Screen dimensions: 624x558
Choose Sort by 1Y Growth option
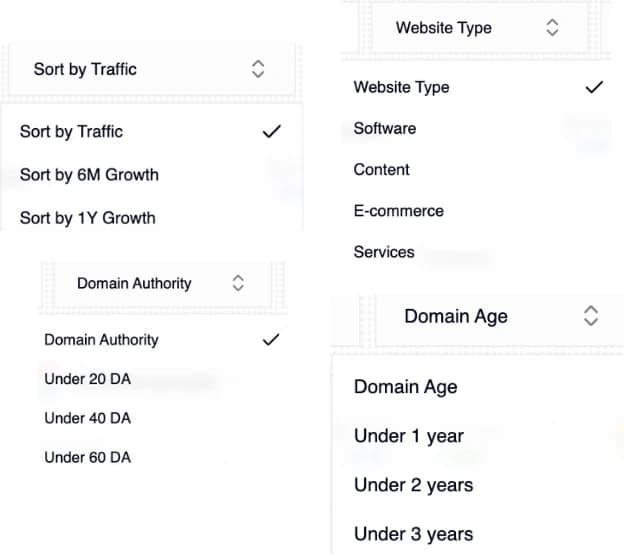(x=88, y=218)
